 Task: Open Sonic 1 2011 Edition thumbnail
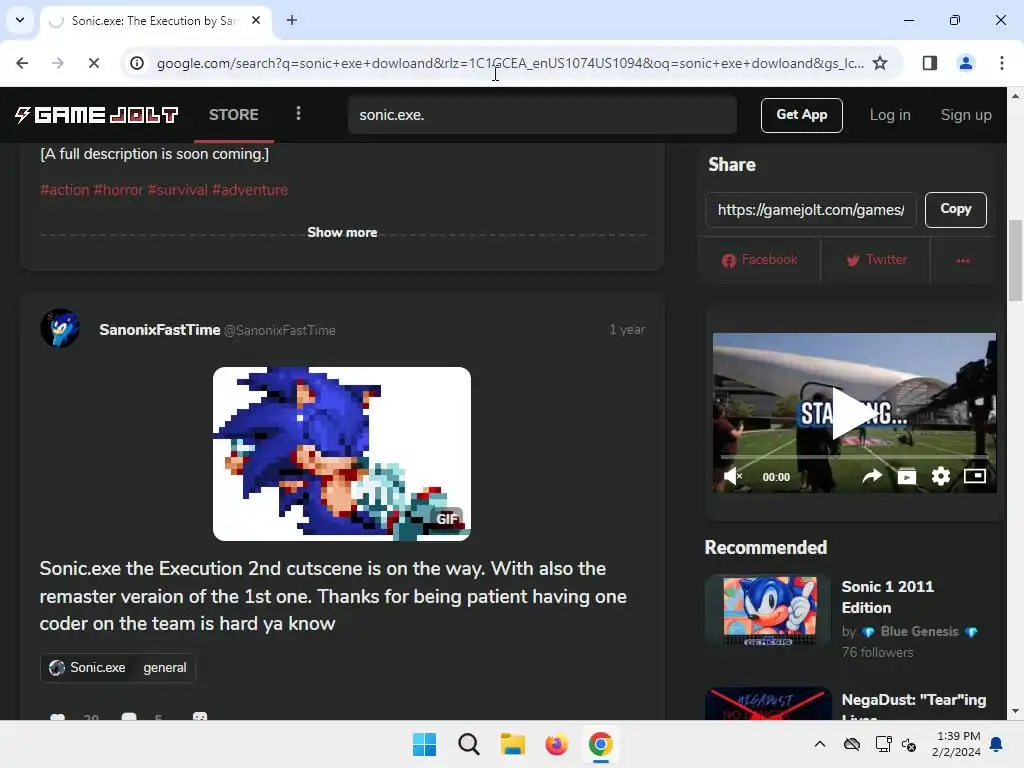tap(768, 610)
